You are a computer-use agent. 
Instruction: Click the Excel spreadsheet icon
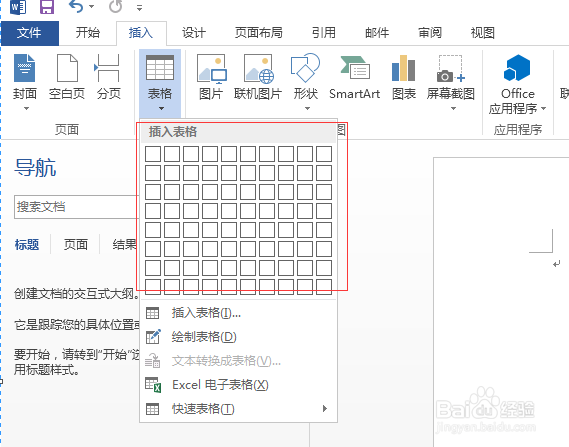[x=153, y=385]
